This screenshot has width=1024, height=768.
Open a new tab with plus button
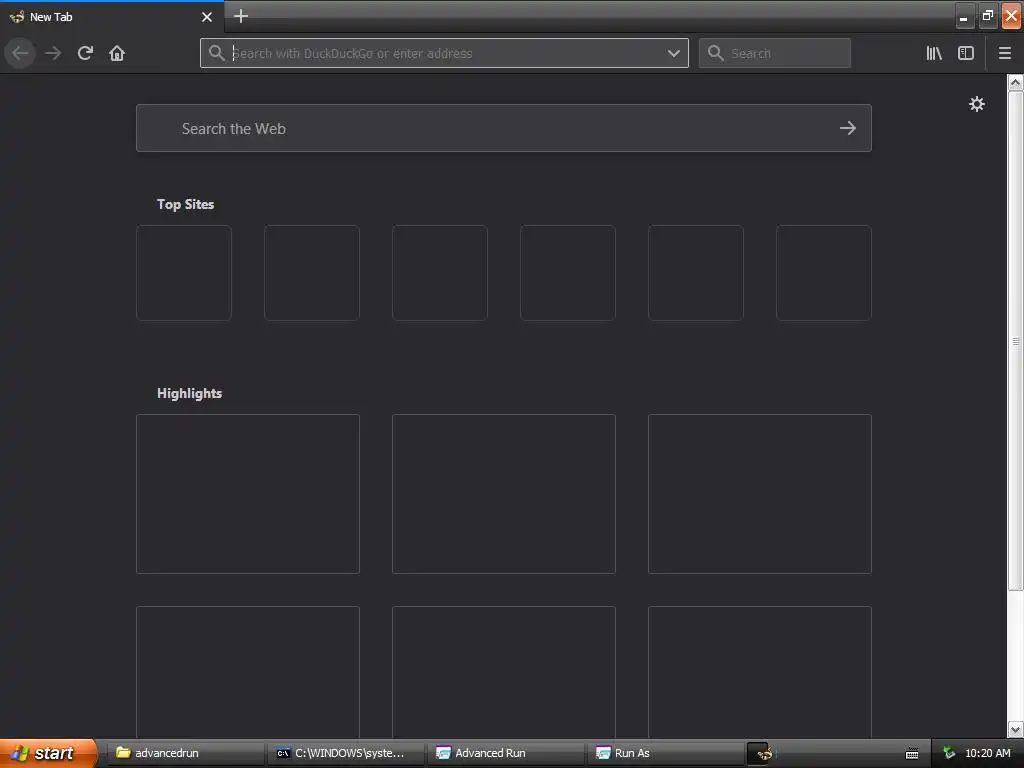[241, 16]
